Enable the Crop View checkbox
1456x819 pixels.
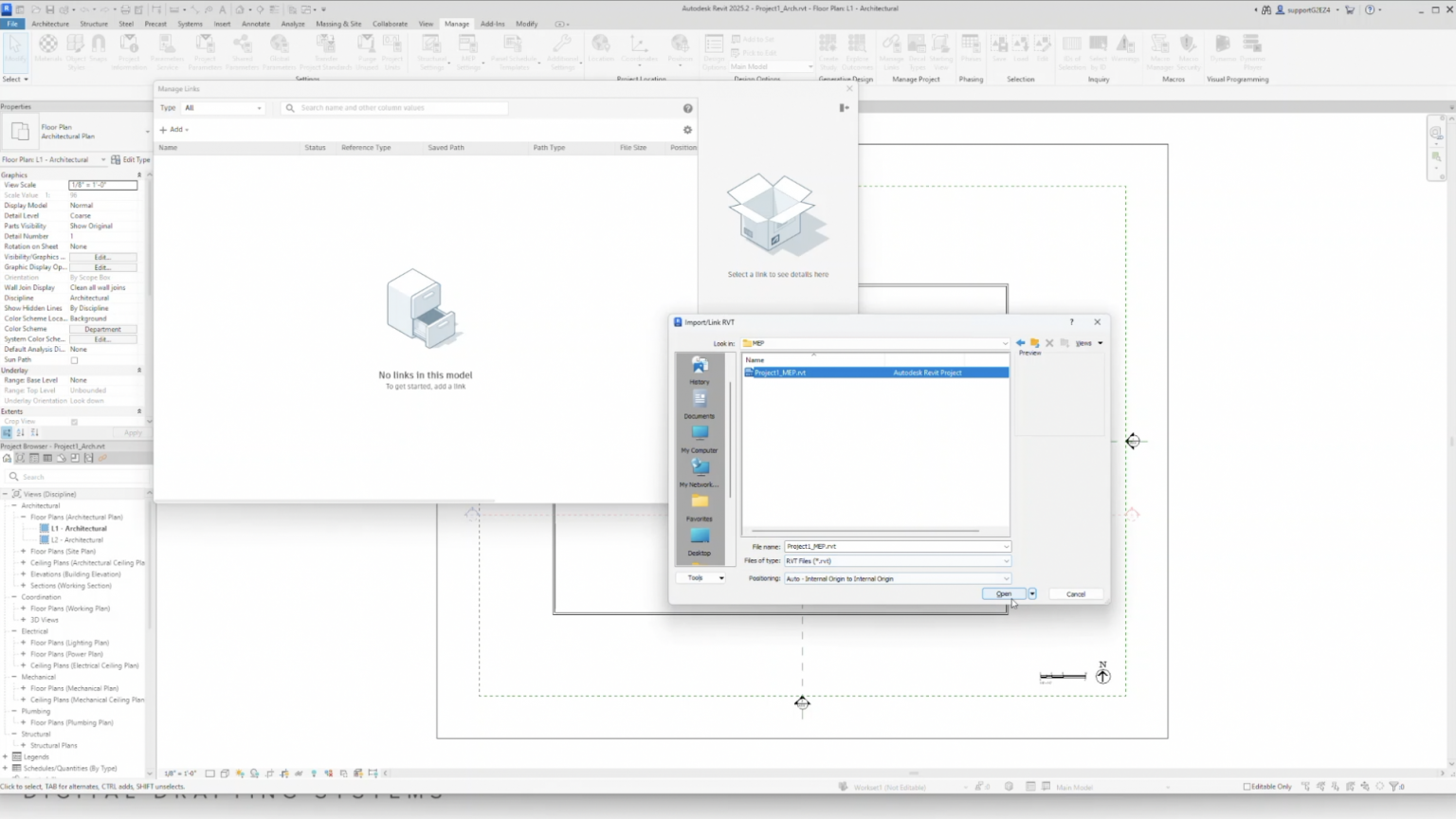coord(74,422)
